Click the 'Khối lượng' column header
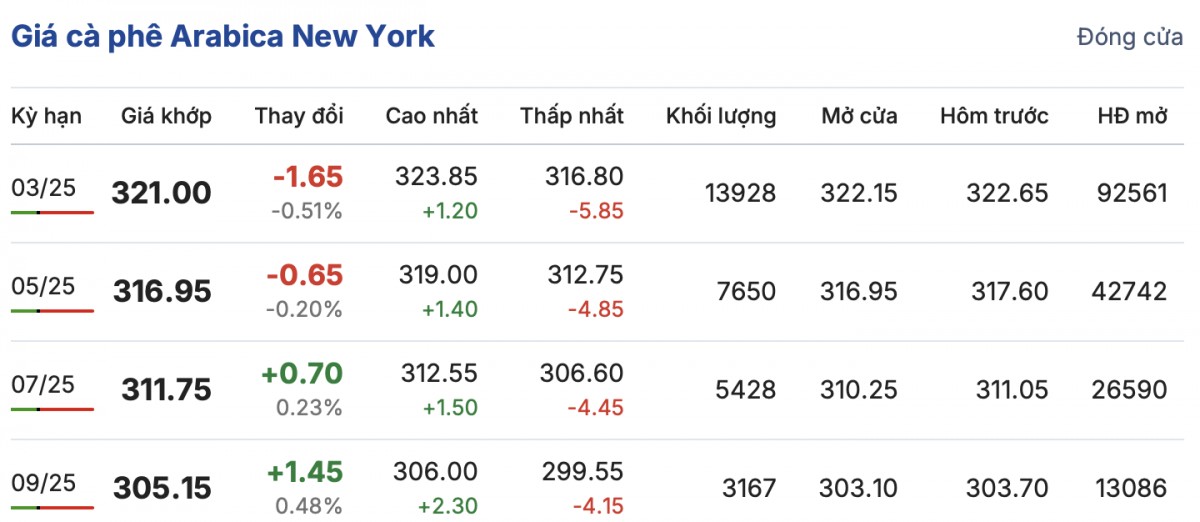This screenshot has height=522, width=1200. pyautogui.click(x=721, y=116)
